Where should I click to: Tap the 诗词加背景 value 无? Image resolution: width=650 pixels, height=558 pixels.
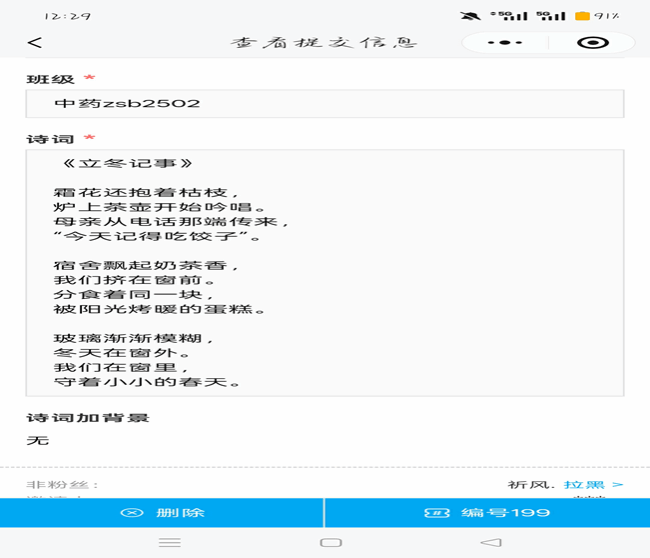[37, 440]
